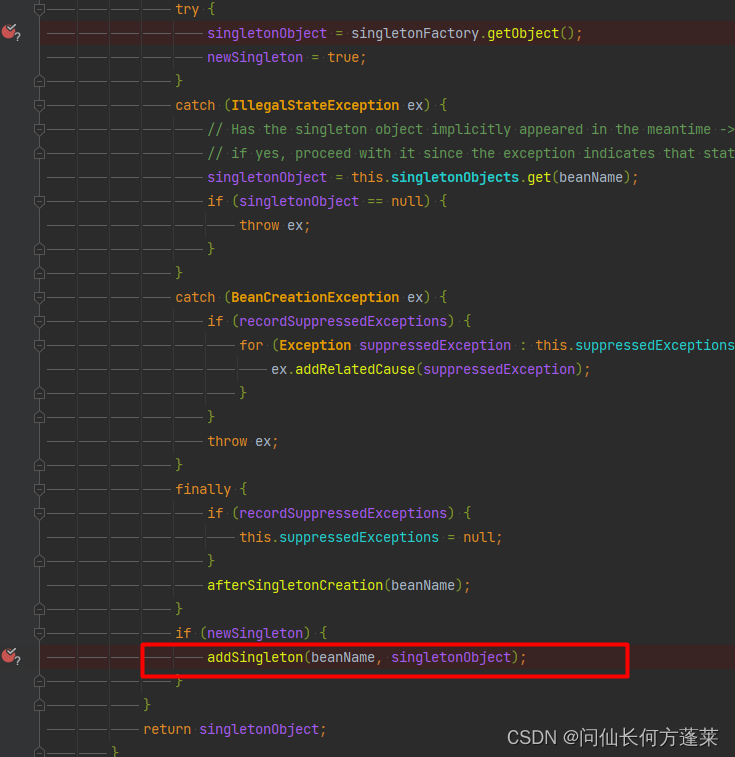Click fold end marker after 'newSingleton = true' line
This screenshot has height=757, width=735.
click(x=40, y=81)
